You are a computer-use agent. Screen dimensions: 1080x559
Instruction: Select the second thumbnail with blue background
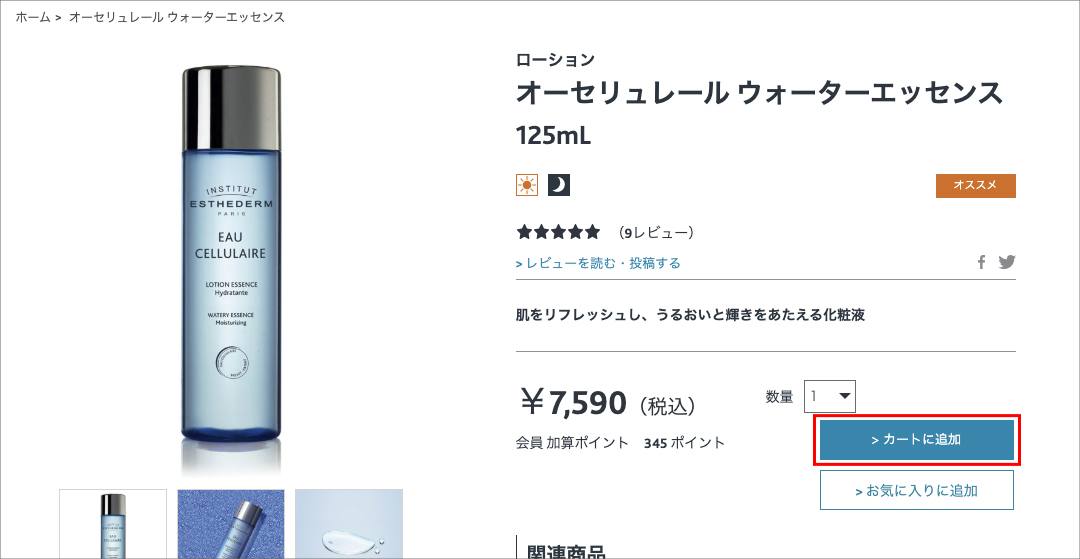[x=231, y=522]
